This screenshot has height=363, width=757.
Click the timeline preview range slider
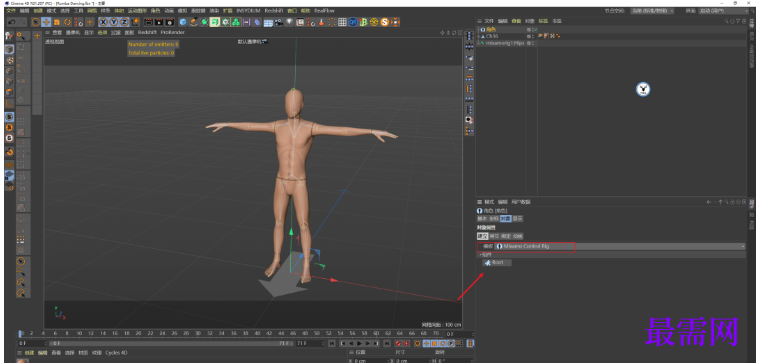click(172, 343)
